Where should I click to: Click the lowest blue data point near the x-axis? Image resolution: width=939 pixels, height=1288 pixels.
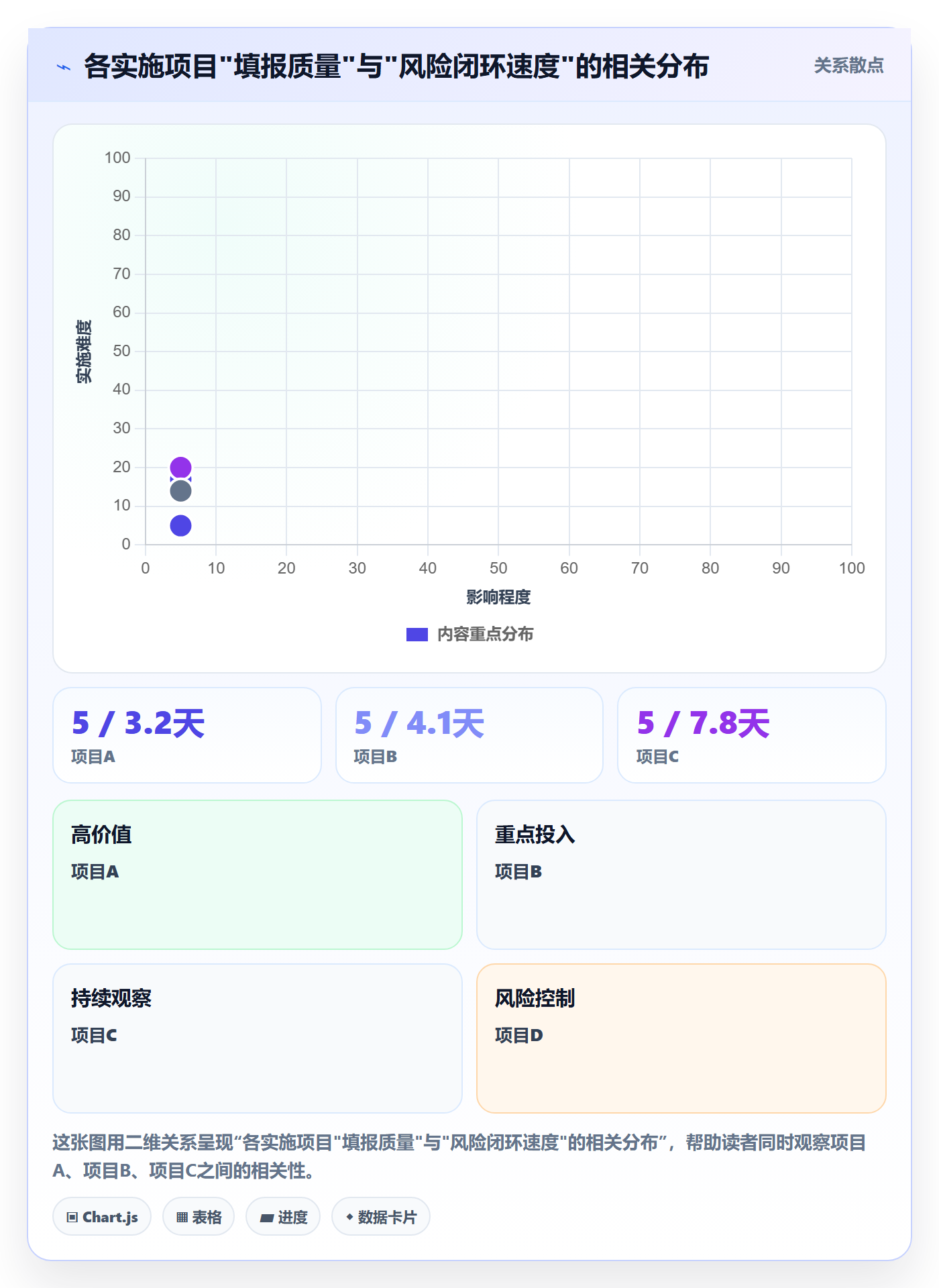pyautogui.click(x=180, y=525)
